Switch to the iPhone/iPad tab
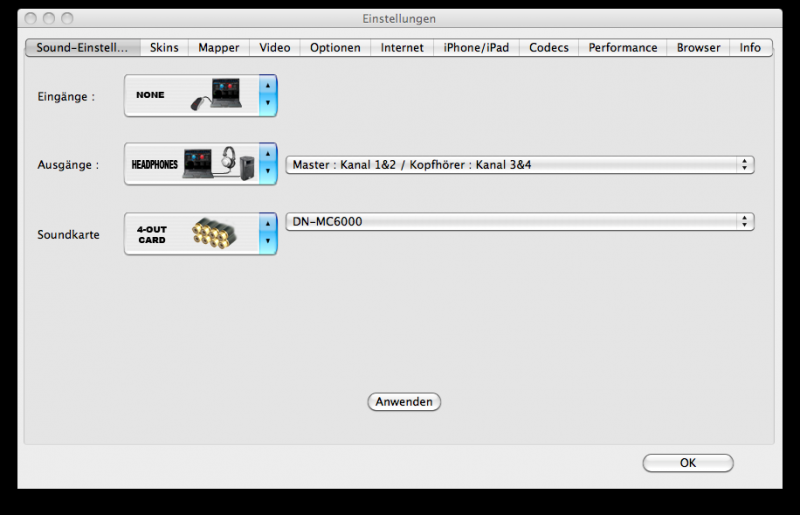This screenshot has width=800, height=515. [476, 47]
